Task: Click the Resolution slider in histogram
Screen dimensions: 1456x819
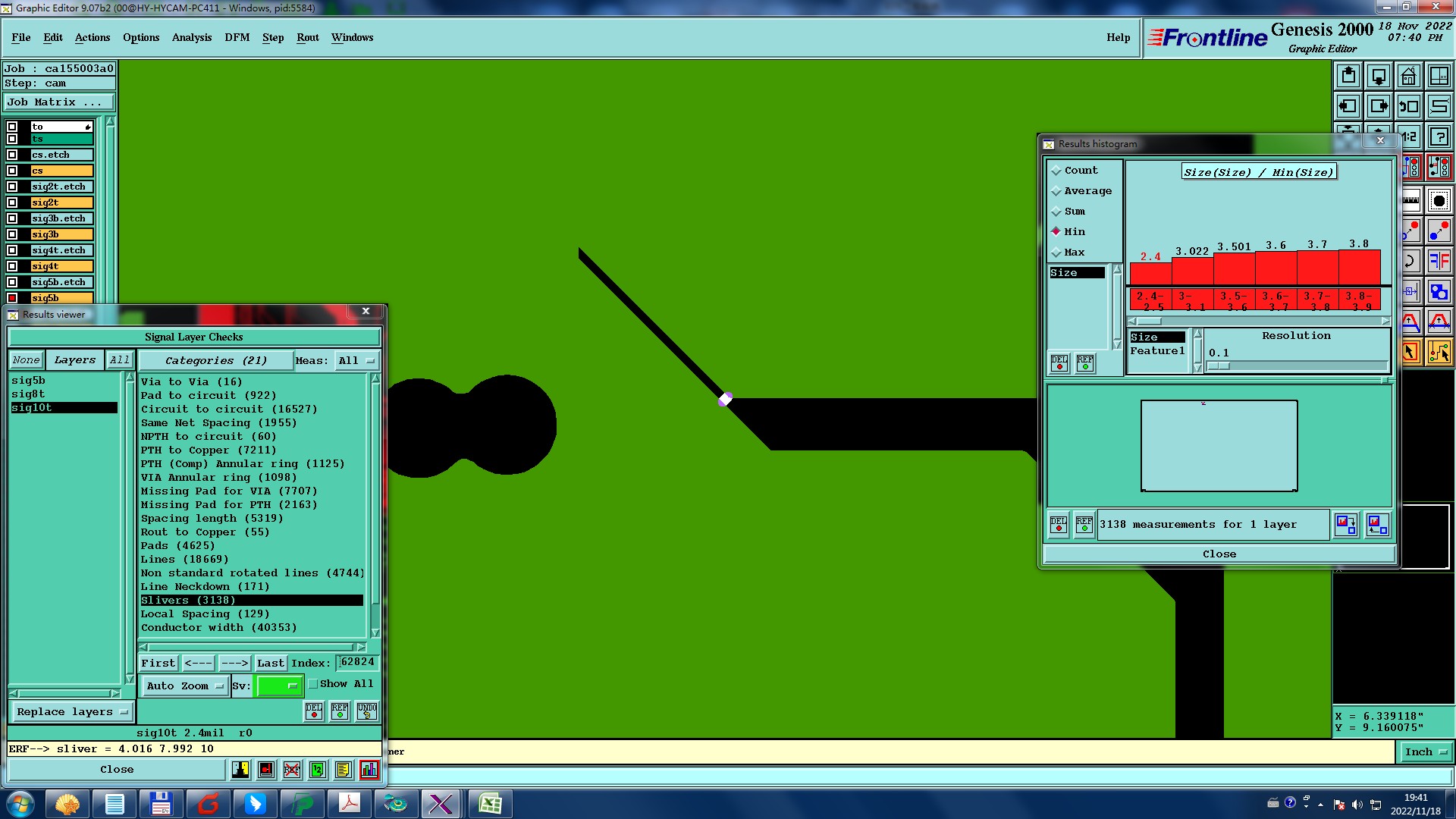Action: (x=1297, y=366)
